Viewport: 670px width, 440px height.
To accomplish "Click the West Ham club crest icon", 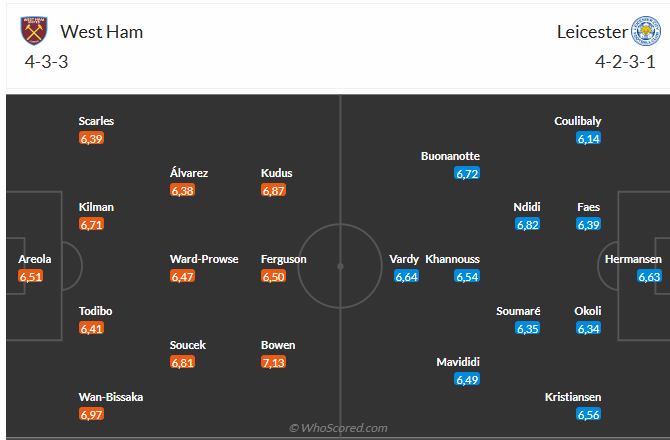I will click(34, 31).
